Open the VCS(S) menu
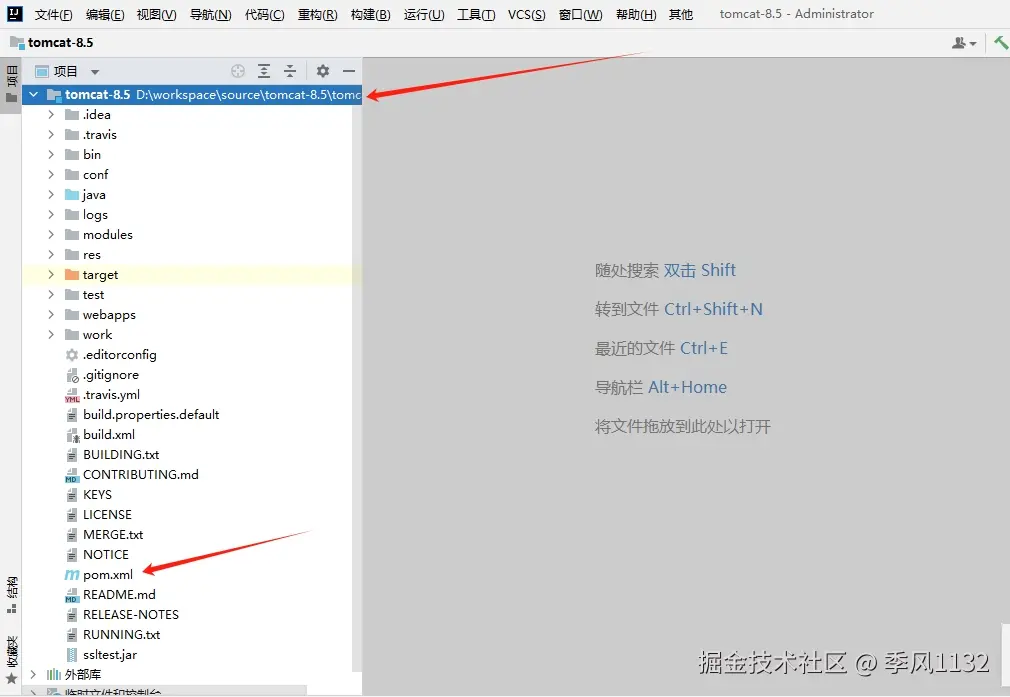 (526, 14)
